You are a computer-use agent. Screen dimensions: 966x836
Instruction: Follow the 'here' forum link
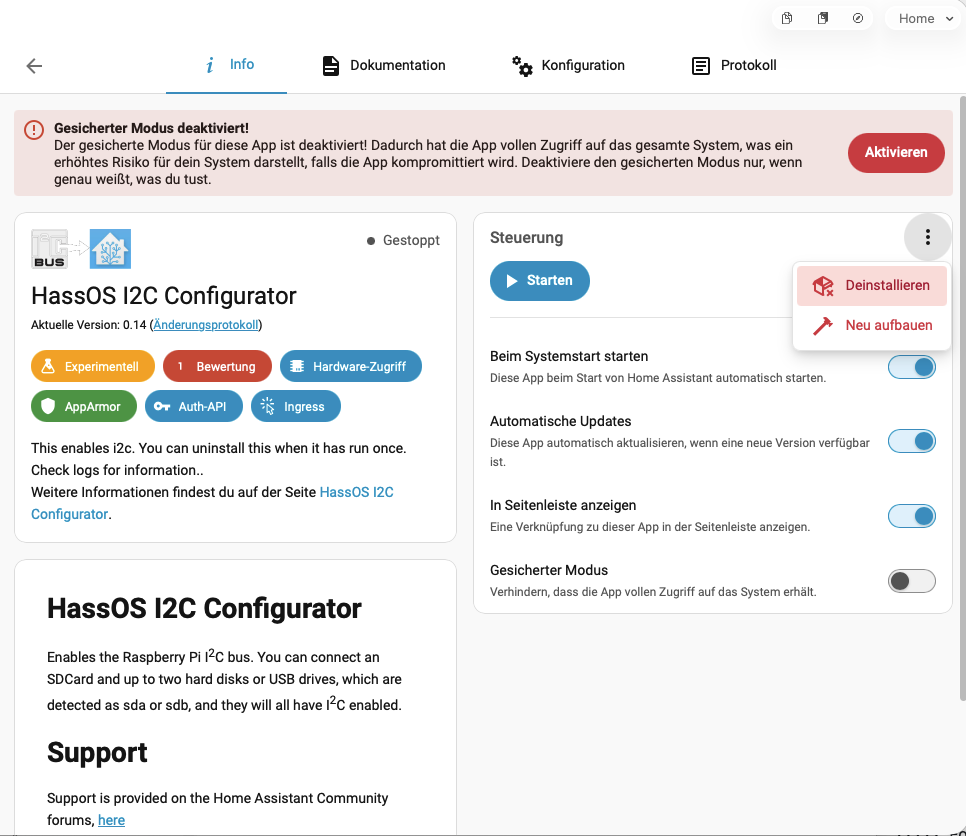pyautogui.click(x=112, y=820)
